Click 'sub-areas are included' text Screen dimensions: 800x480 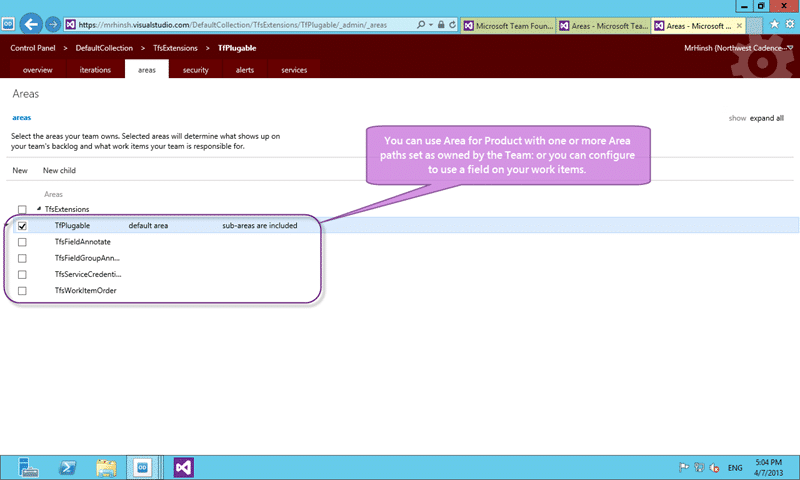260,225
